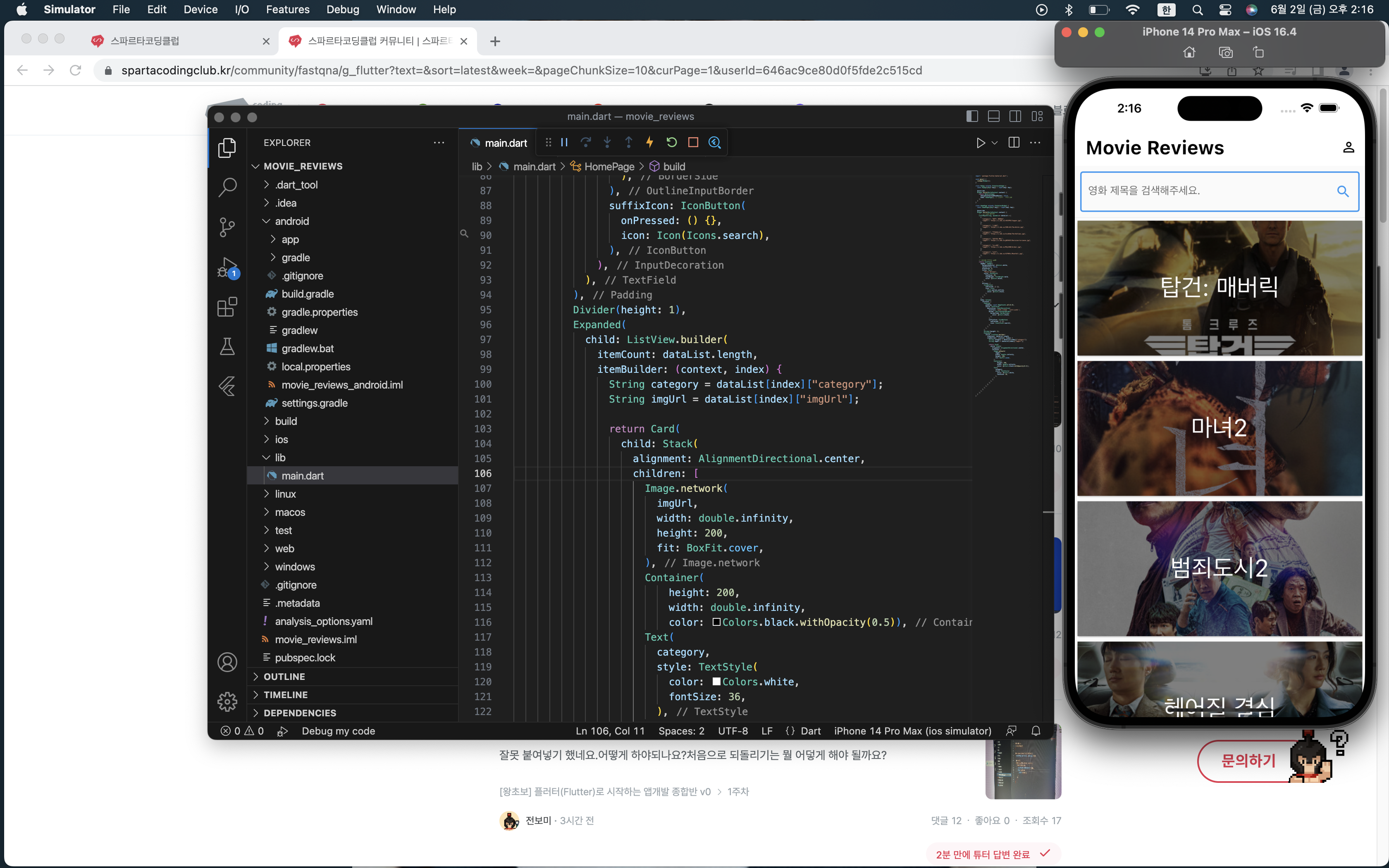Toggle the bottom panel
Image resolution: width=1389 pixels, height=868 pixels.
coord(993,117)
